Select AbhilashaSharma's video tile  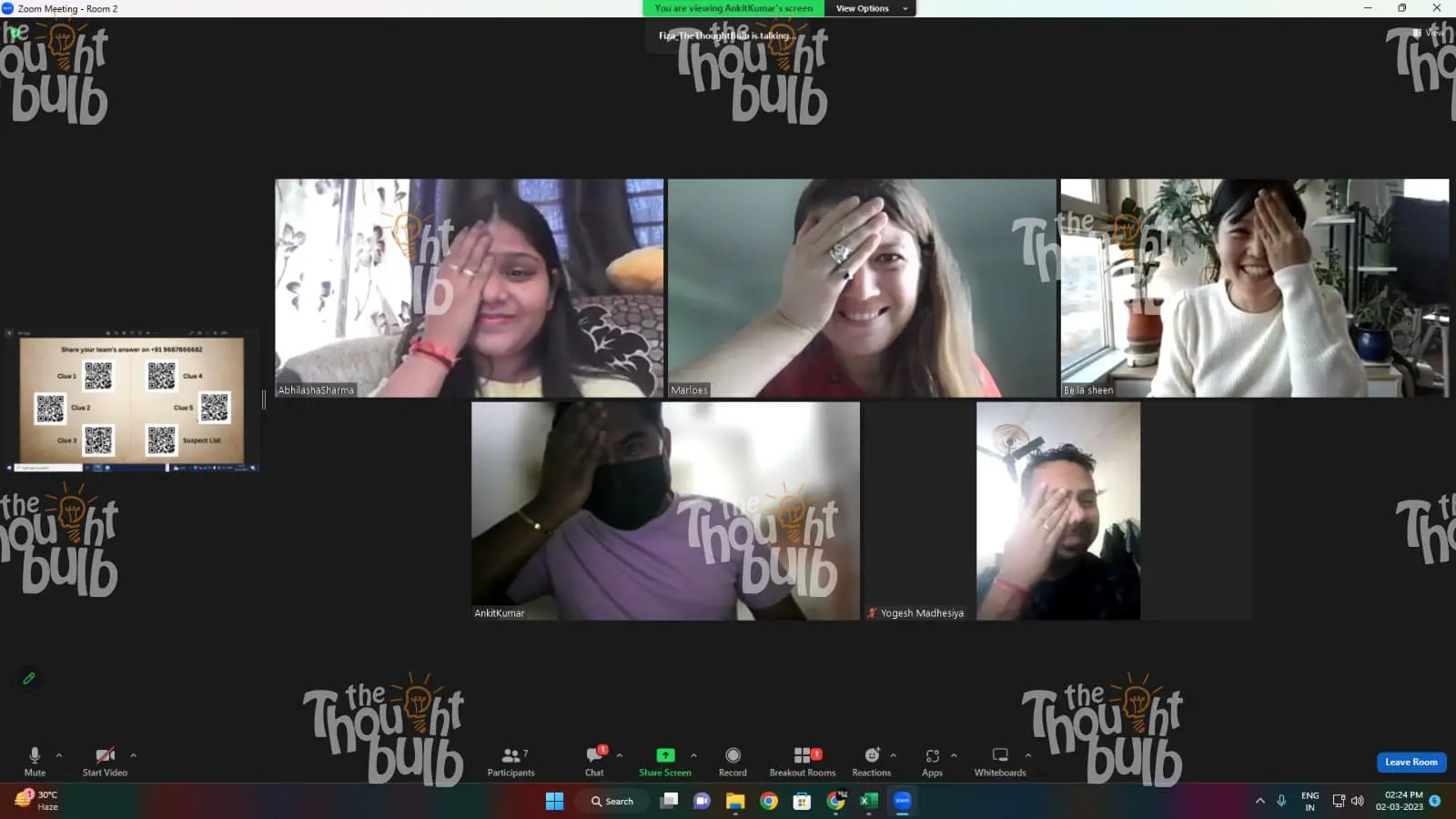(x=470, y=288)
